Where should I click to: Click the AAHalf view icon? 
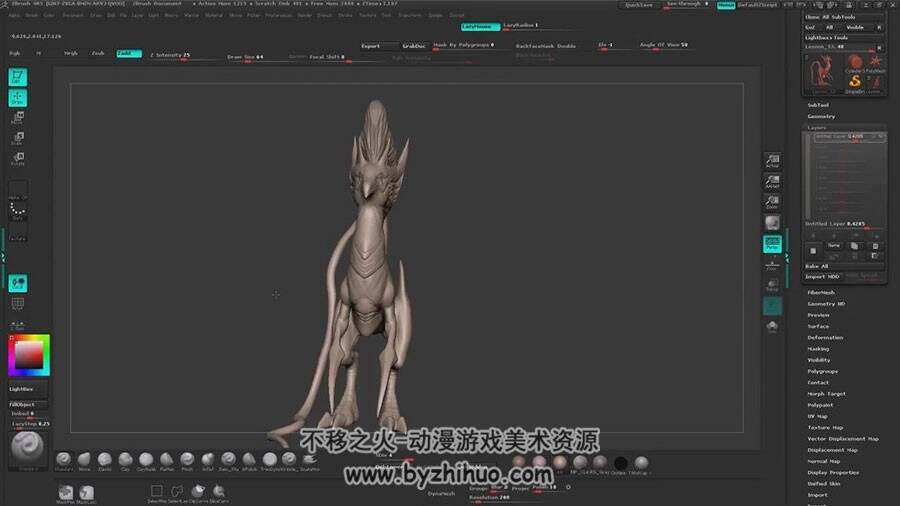(x=773, y=182)
